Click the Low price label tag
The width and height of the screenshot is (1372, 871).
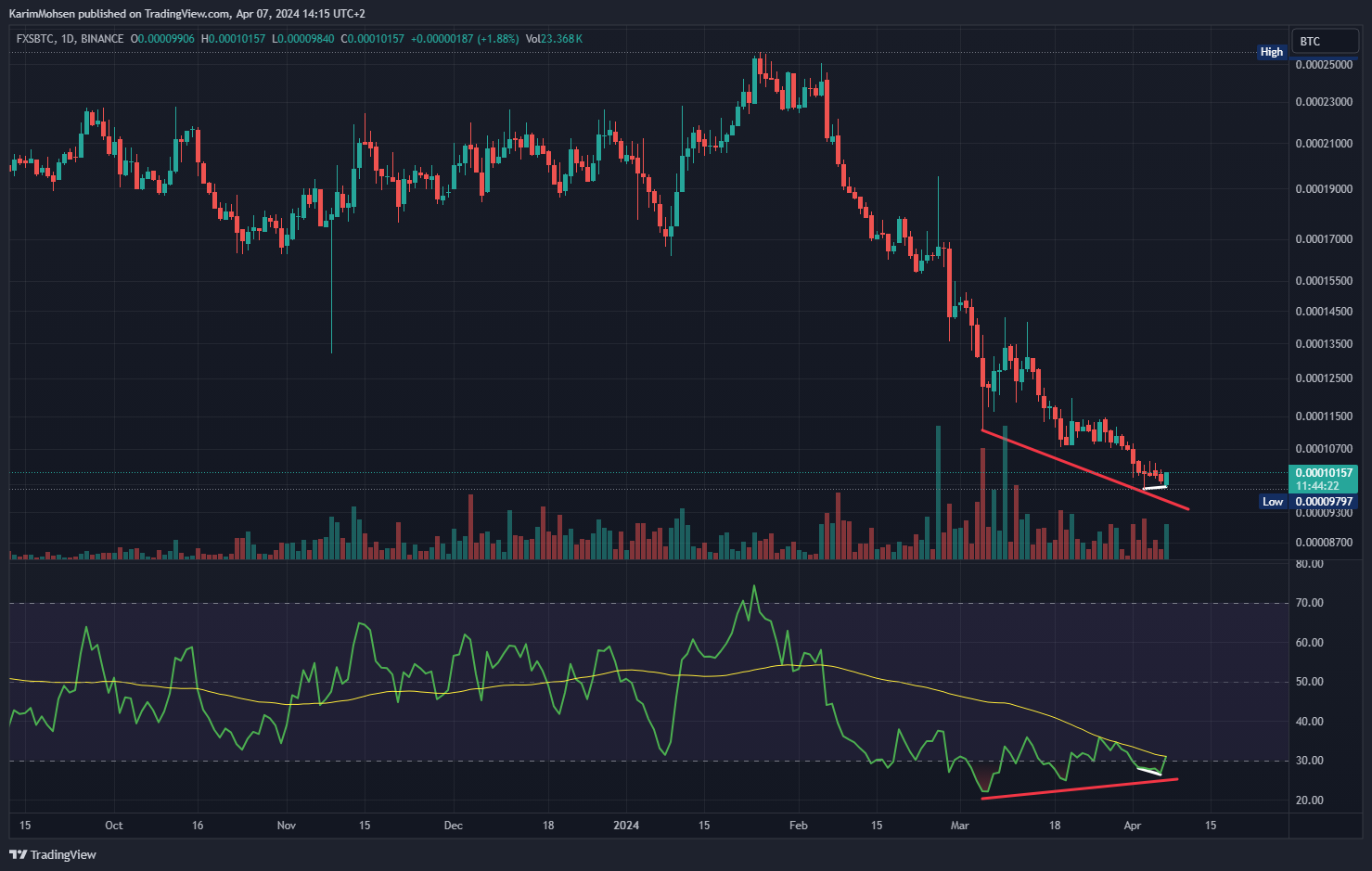tap(1273, 502)
